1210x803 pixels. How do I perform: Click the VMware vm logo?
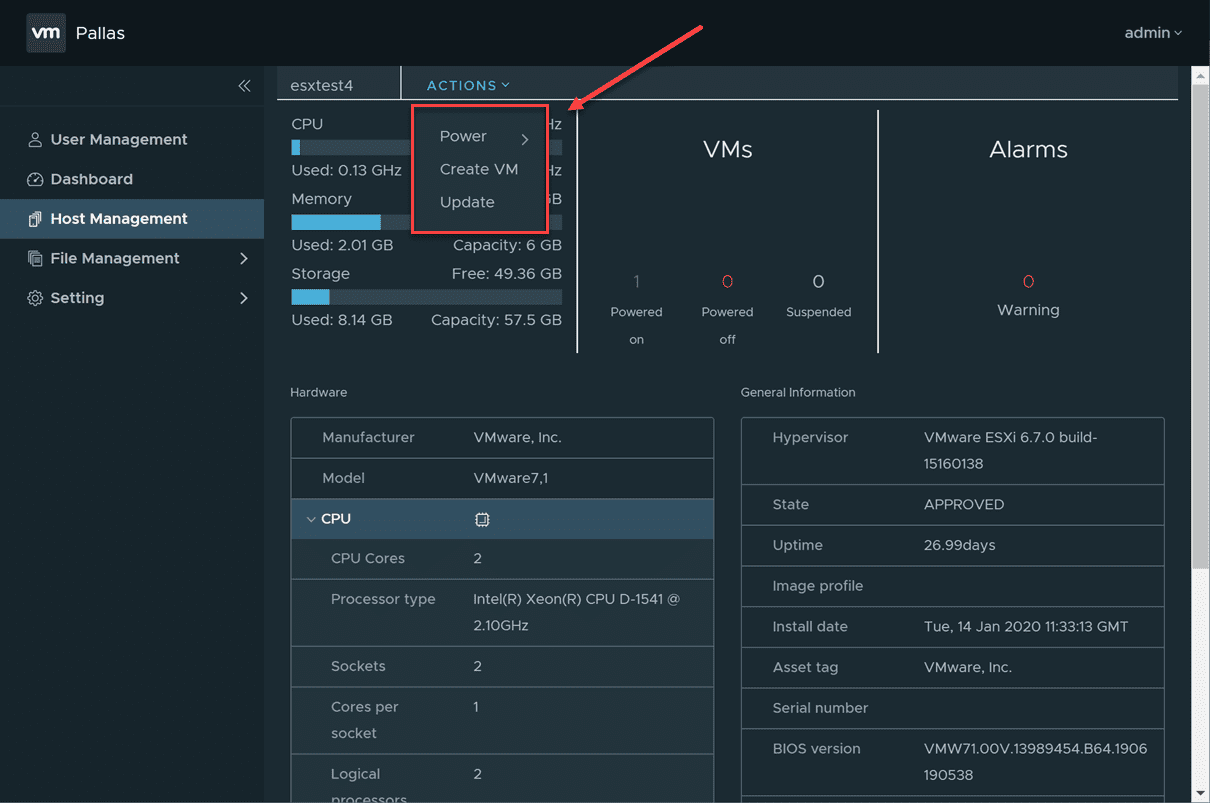(46, 33)
